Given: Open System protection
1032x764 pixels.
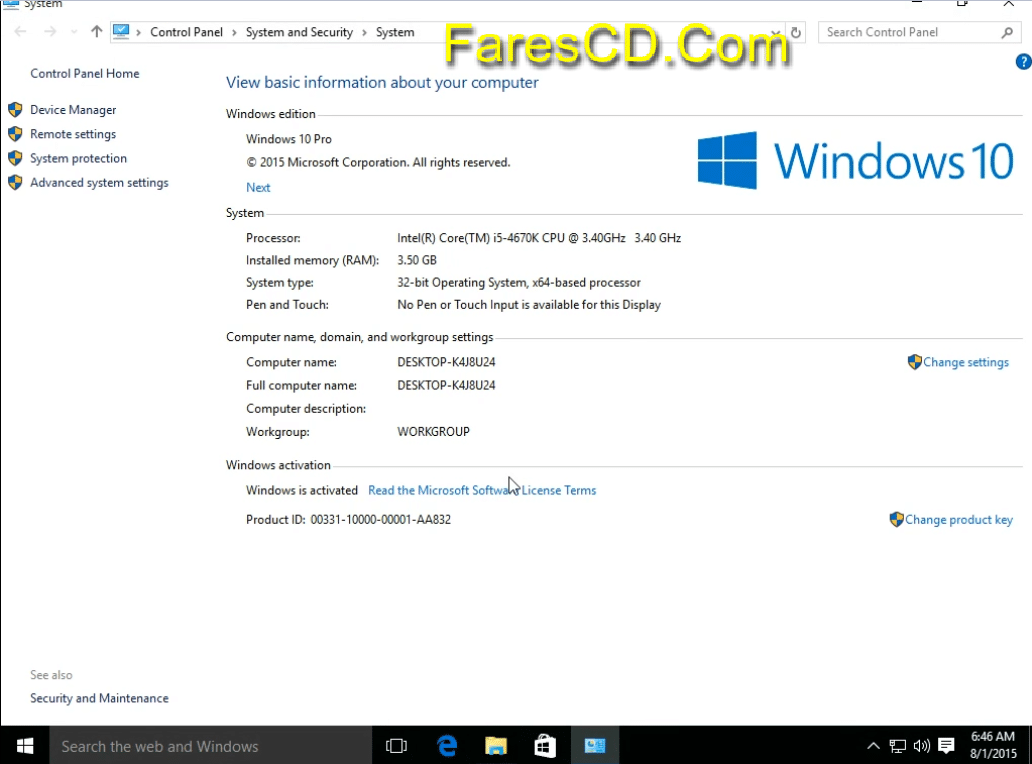Looking at the screenshot, I should (78, 159).
